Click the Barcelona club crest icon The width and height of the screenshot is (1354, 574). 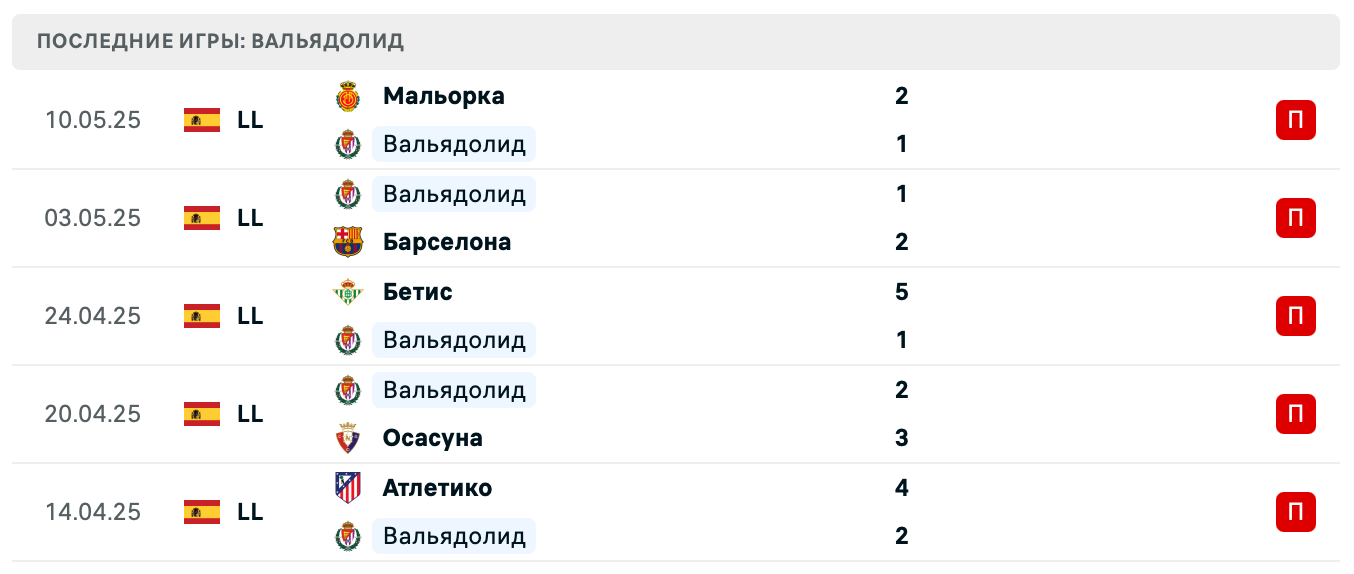[347, 242]
